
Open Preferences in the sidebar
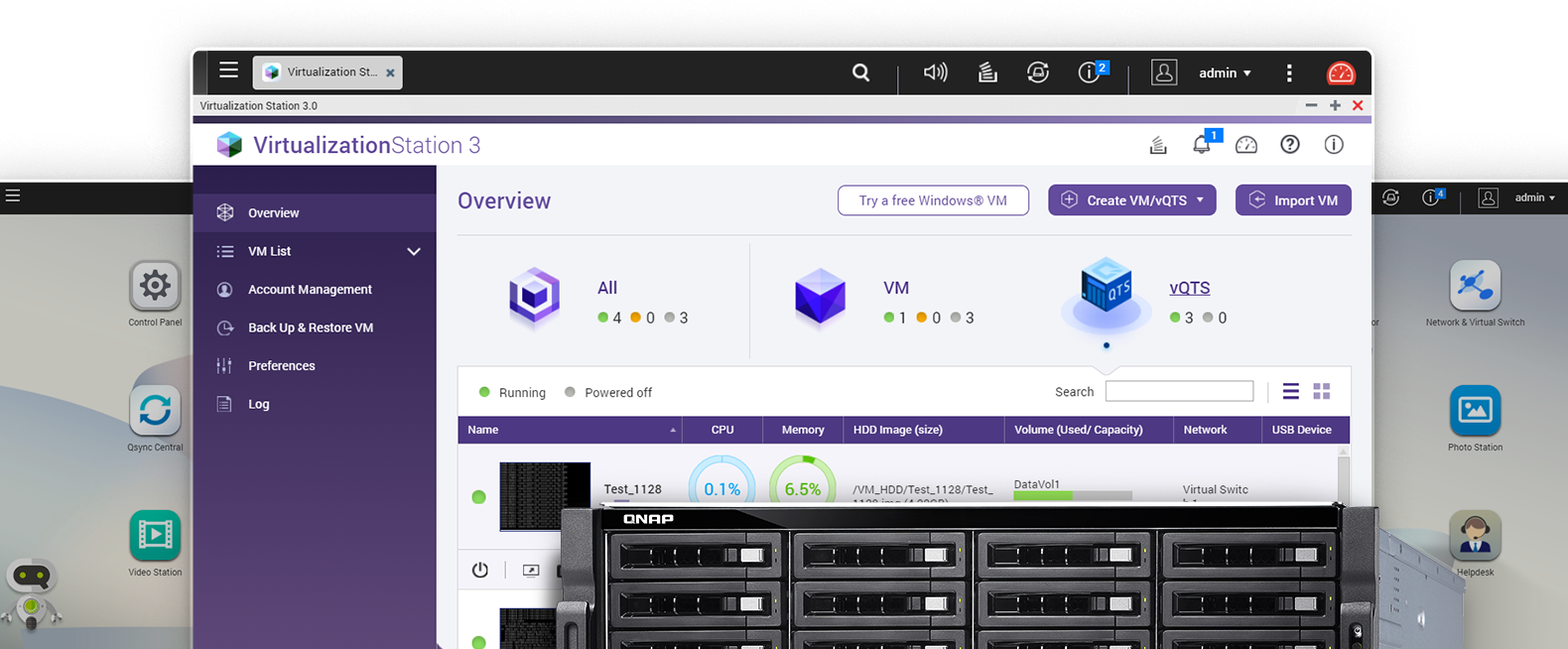(x=315, y=365)
